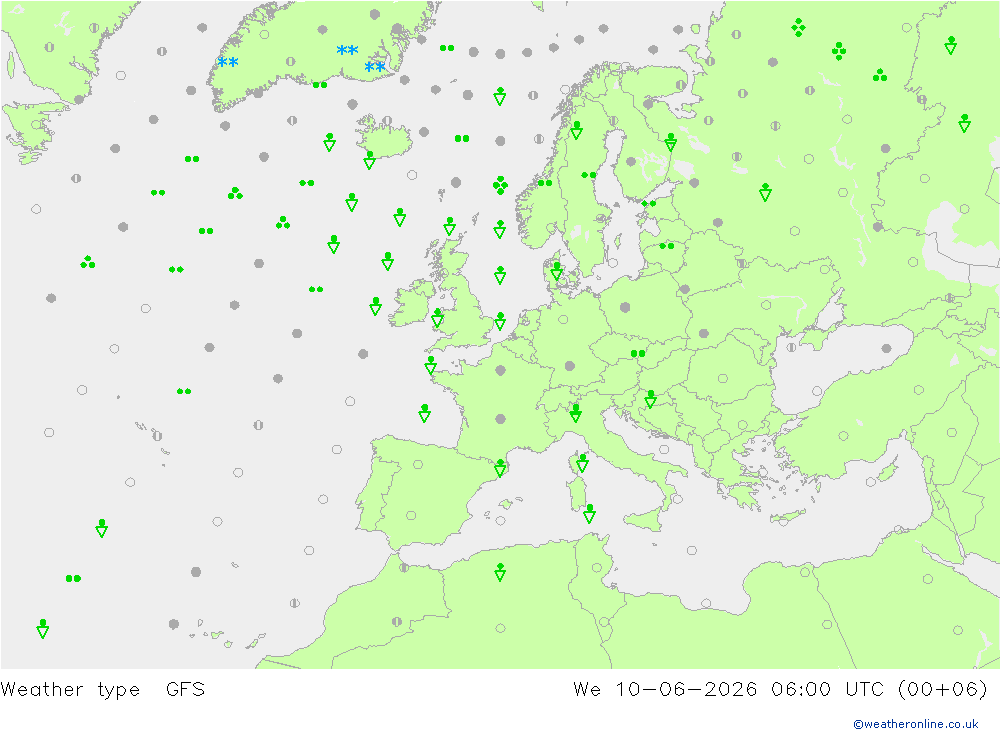
Task: Click the shower symbol on the Finland-Russia border
Action: coord(670,142)
